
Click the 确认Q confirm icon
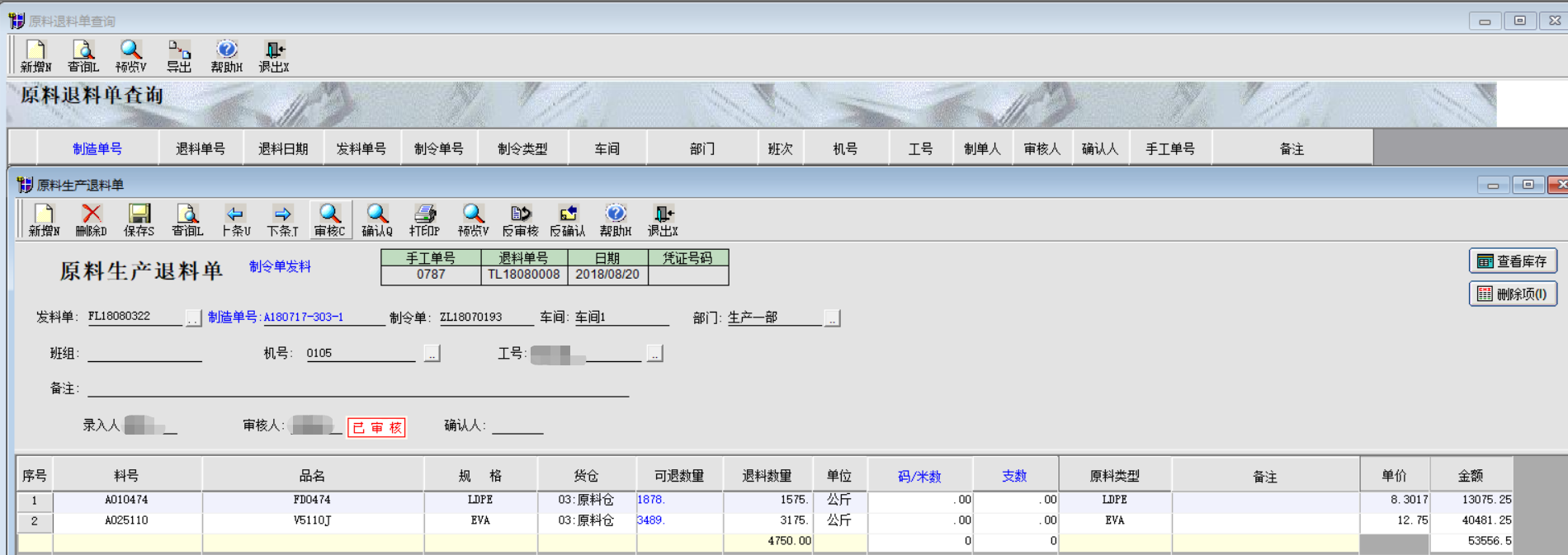coord(377,220)
